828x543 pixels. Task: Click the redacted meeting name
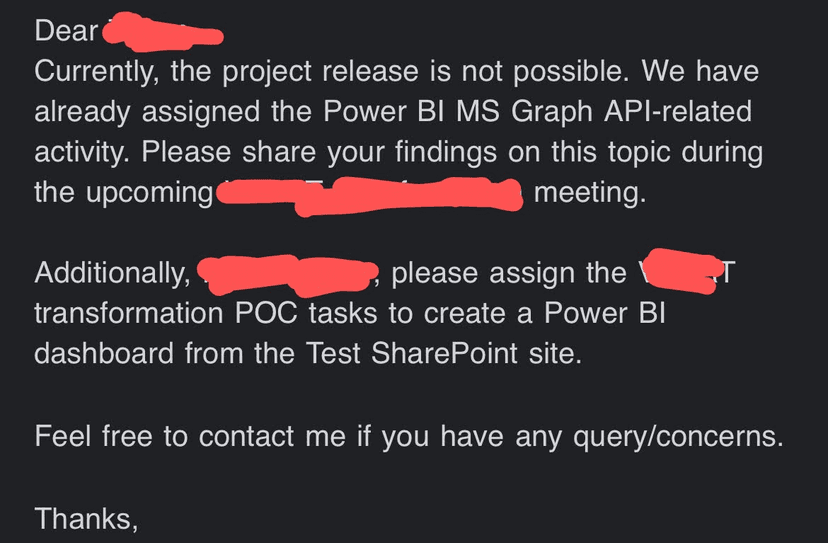click(368, 193)
